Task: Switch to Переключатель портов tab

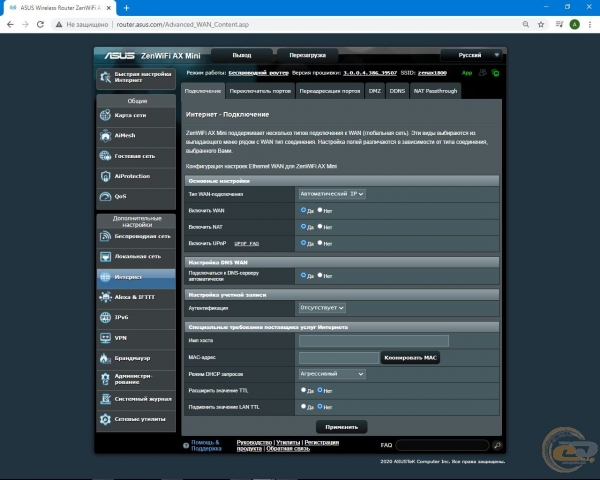Action: [x=260, y=91]
